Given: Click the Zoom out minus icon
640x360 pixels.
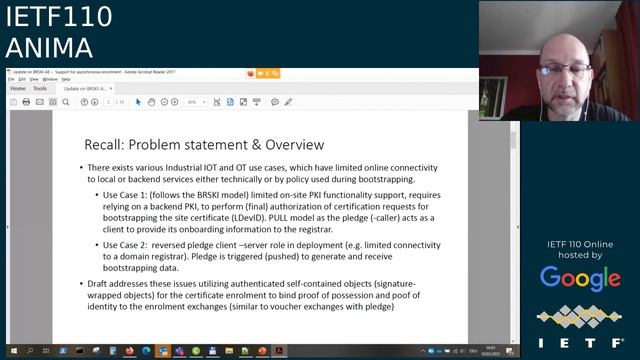Looking at the screenshot, I should pyautogui.click(x=164, y=102).
